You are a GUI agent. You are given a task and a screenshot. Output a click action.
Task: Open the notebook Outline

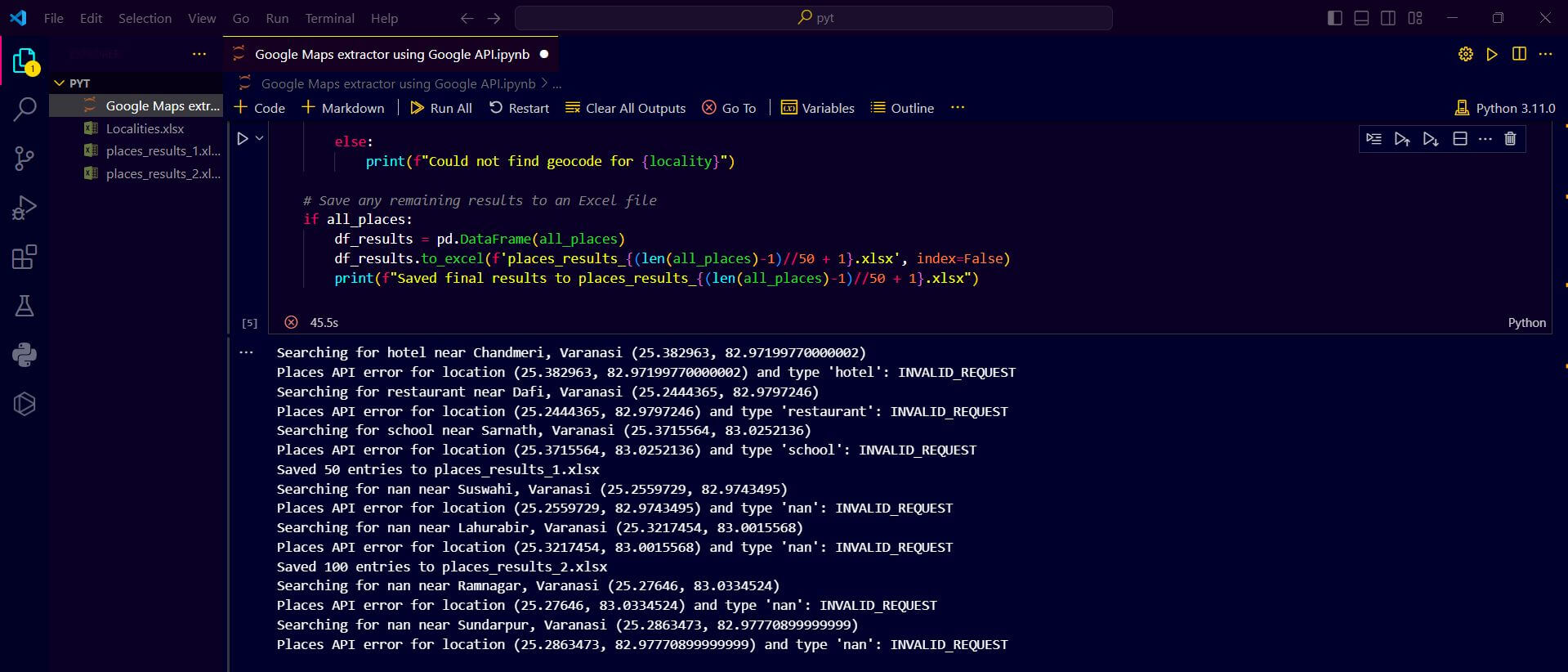903,108
